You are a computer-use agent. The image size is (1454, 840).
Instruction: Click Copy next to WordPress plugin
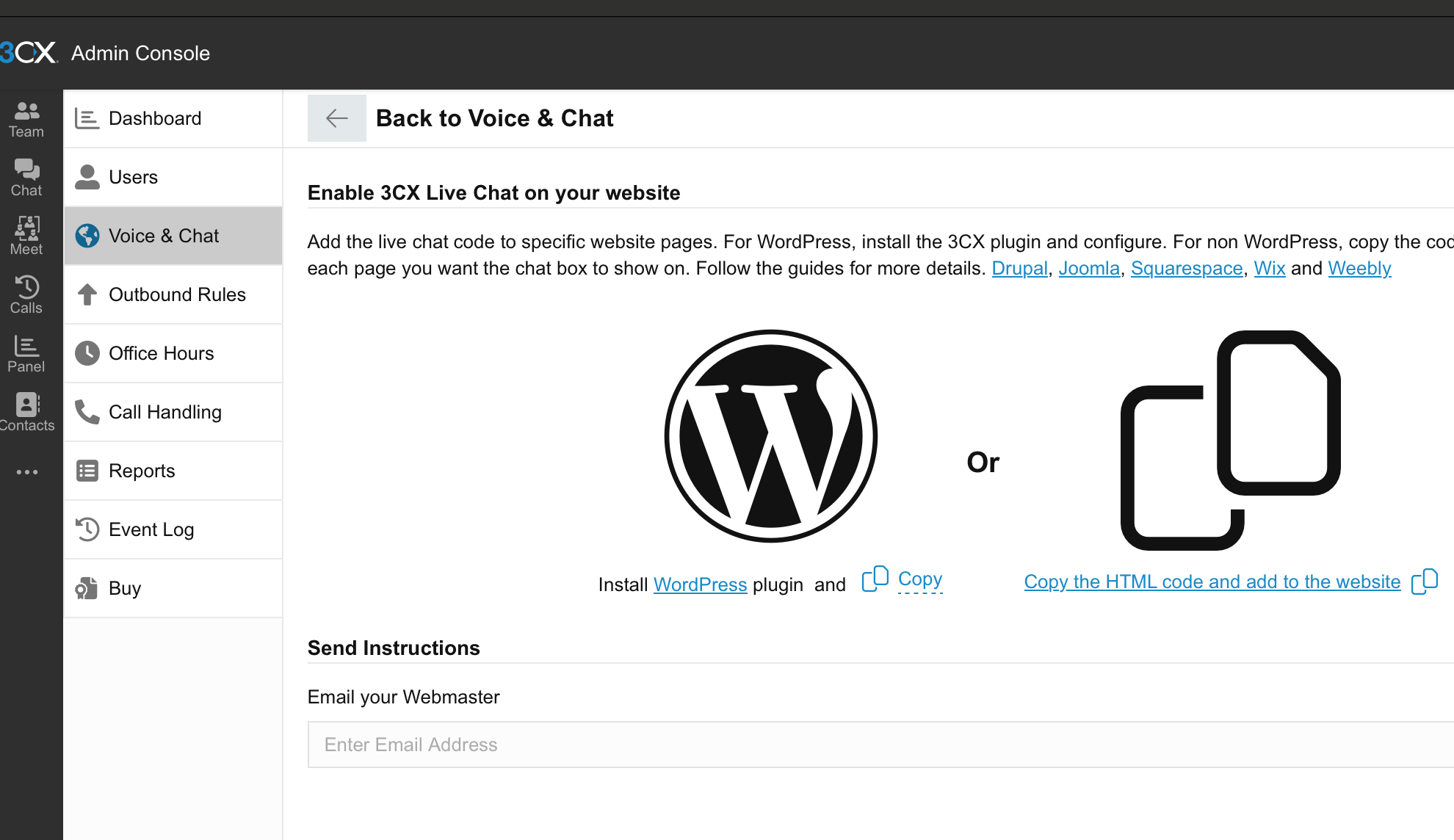pos(919,580)
